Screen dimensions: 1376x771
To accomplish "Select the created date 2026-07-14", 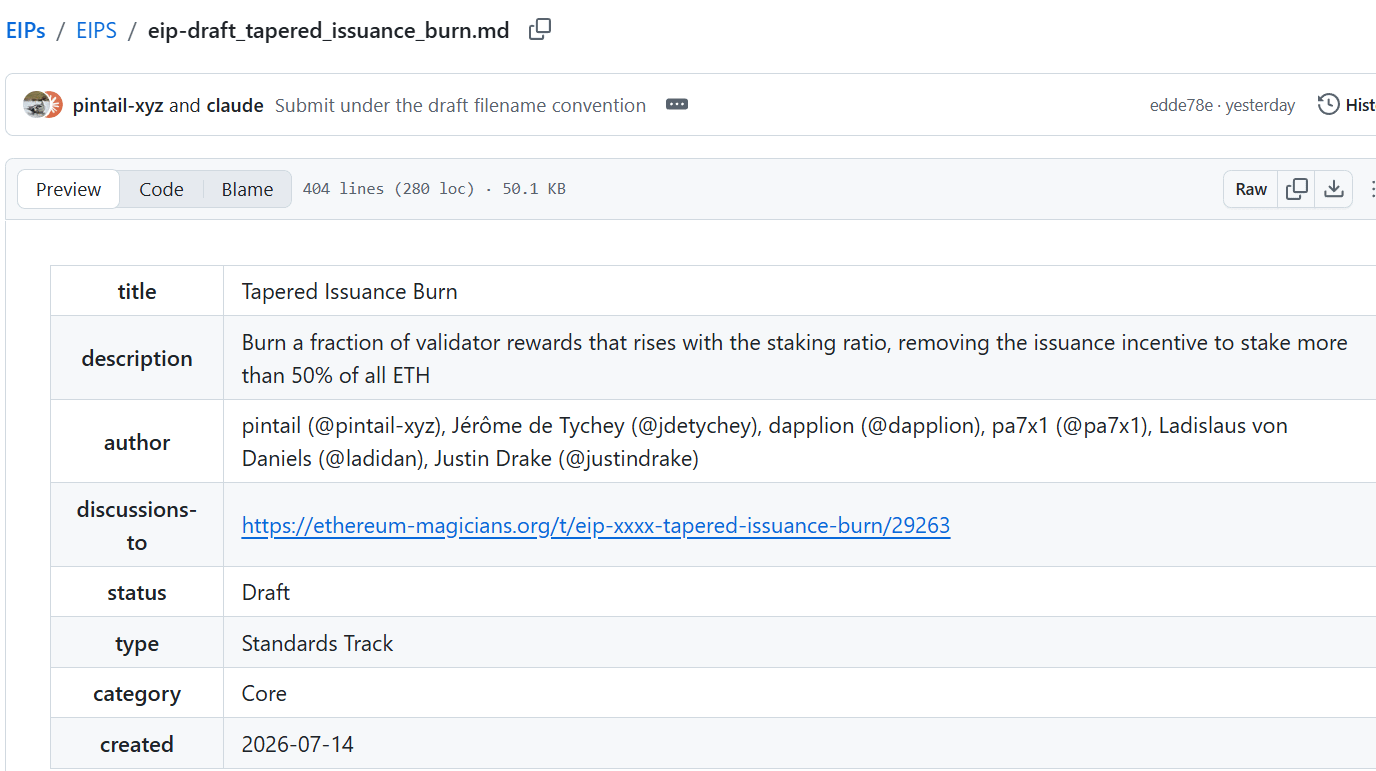I will tap(298, 744).
